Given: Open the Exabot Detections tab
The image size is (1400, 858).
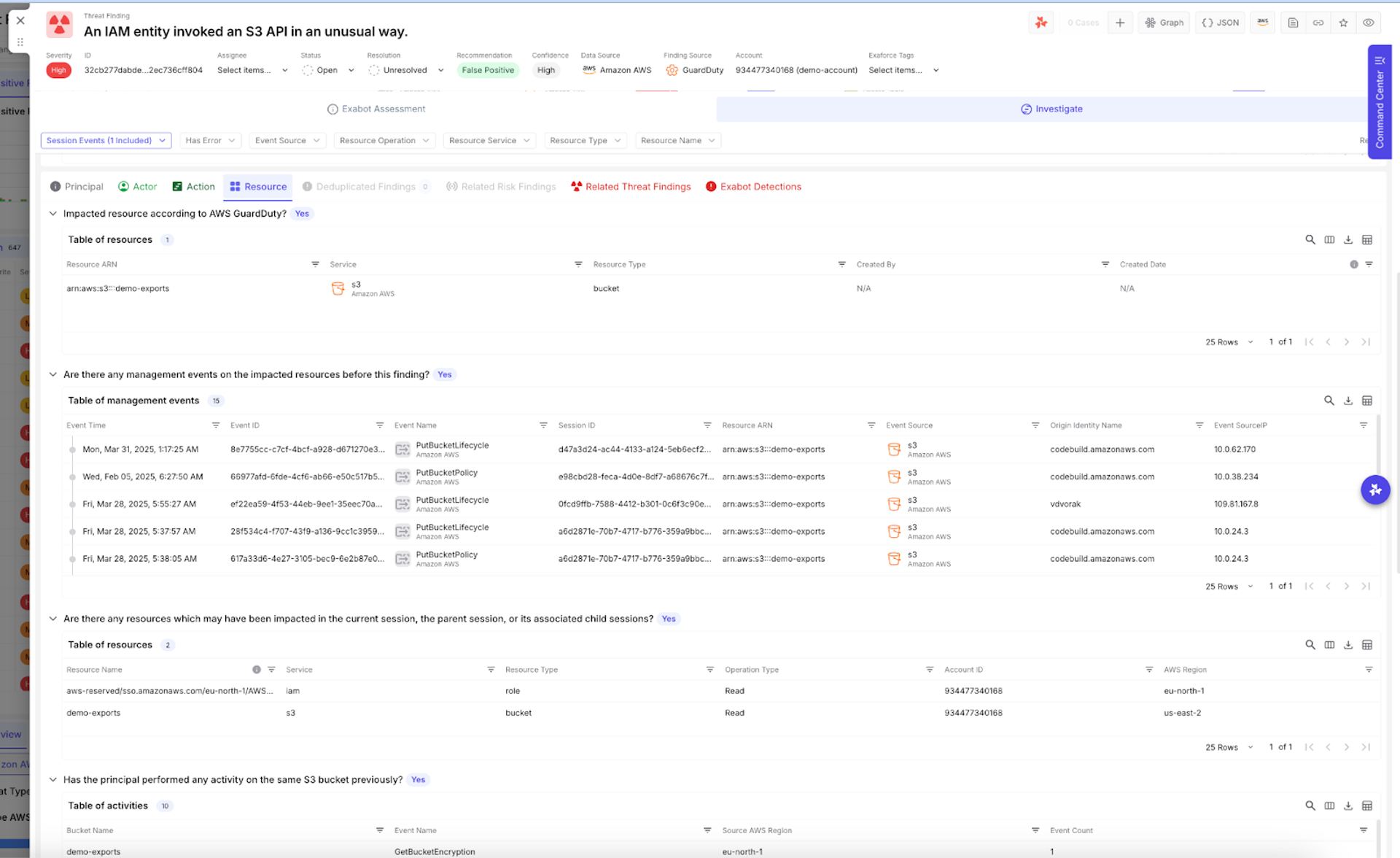Looking at the screenshot, I should click(x=753, y=187).
